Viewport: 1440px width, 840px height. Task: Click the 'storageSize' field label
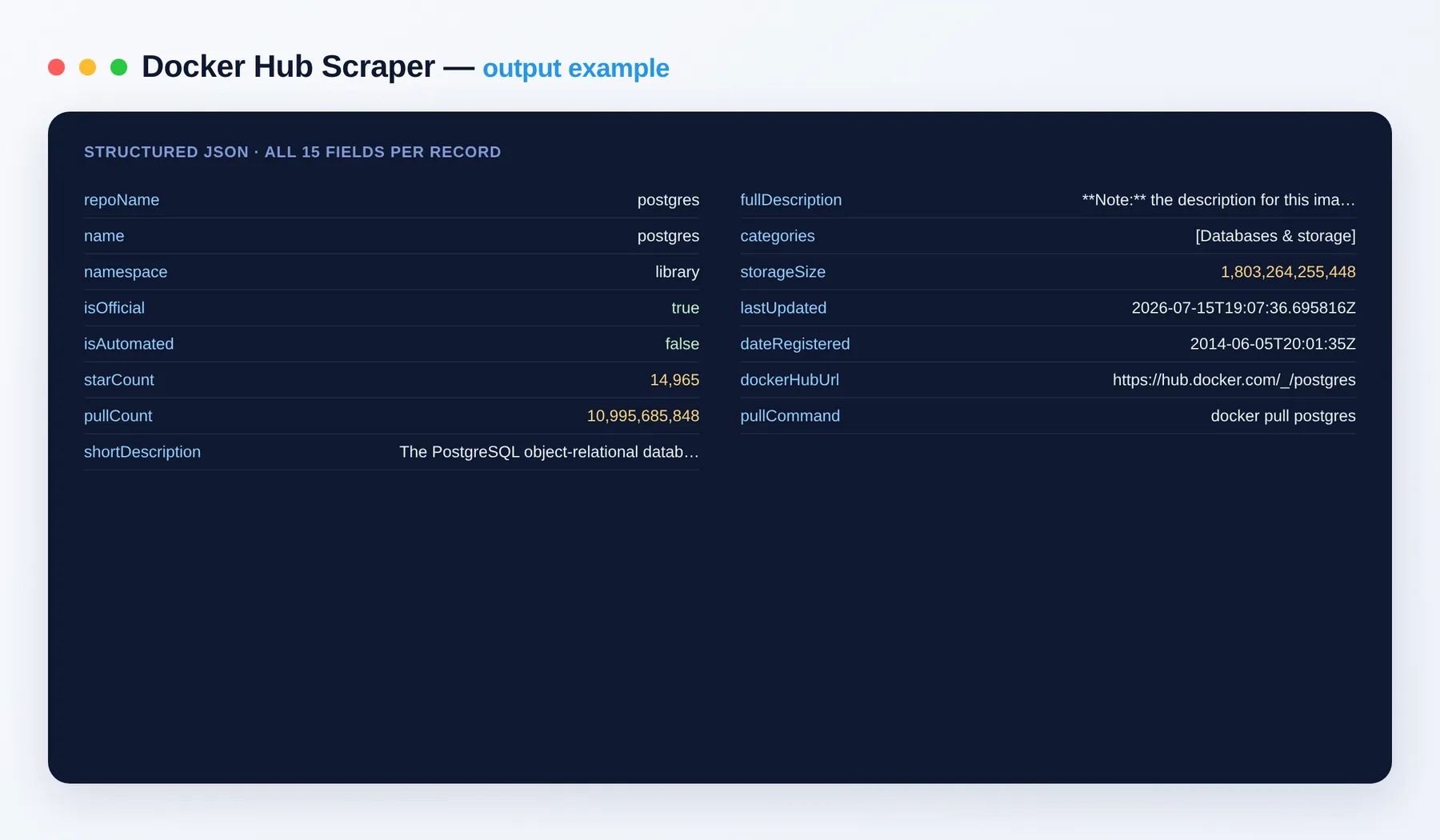coord(782,272)
